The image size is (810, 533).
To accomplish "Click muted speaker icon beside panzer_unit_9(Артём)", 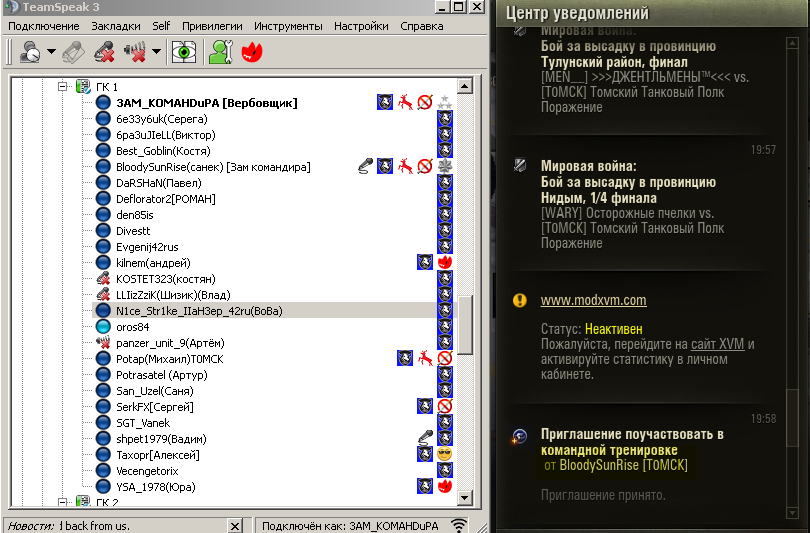I will pyautogui.click(x=103, y=342).
